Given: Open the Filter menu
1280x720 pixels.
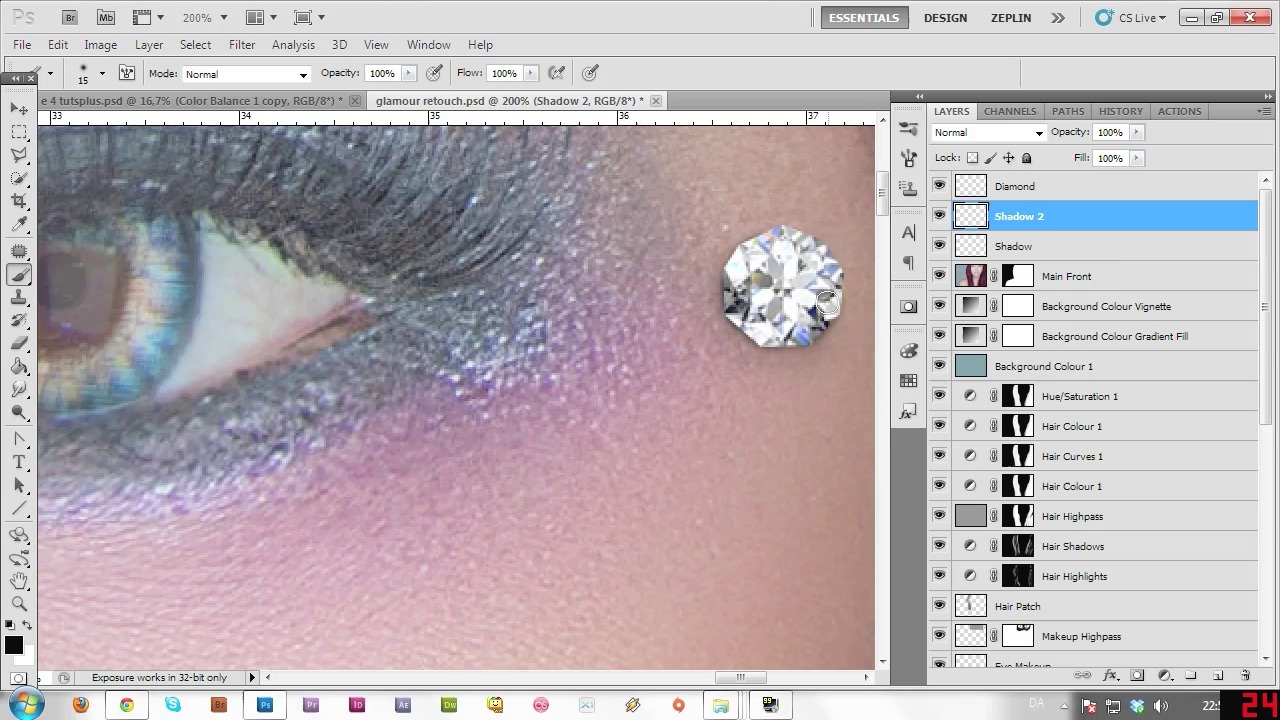Looking at the screenshot, I should (242, 45).
